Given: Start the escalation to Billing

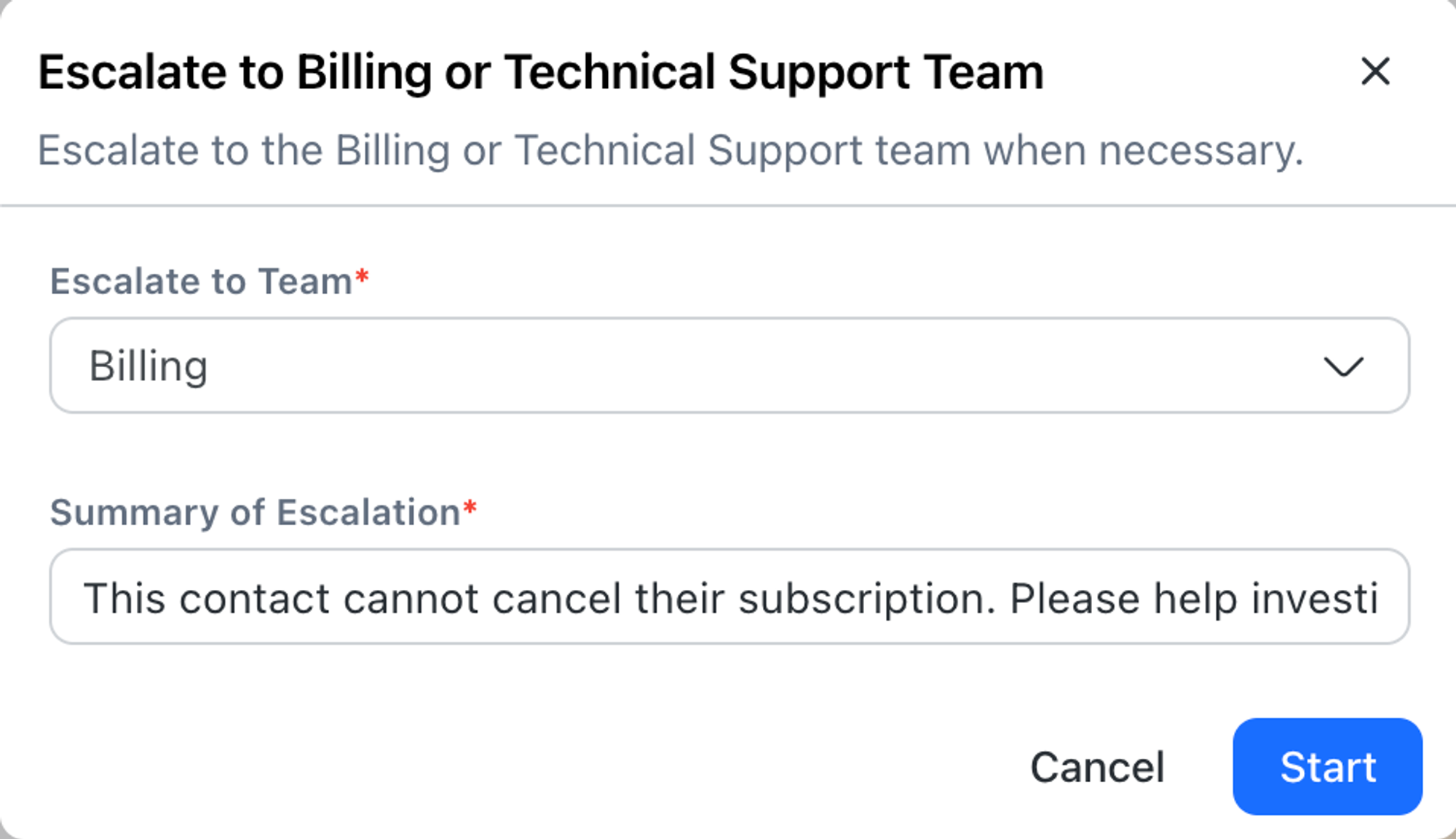Looking at the screenshot, I should [1327, 767].
